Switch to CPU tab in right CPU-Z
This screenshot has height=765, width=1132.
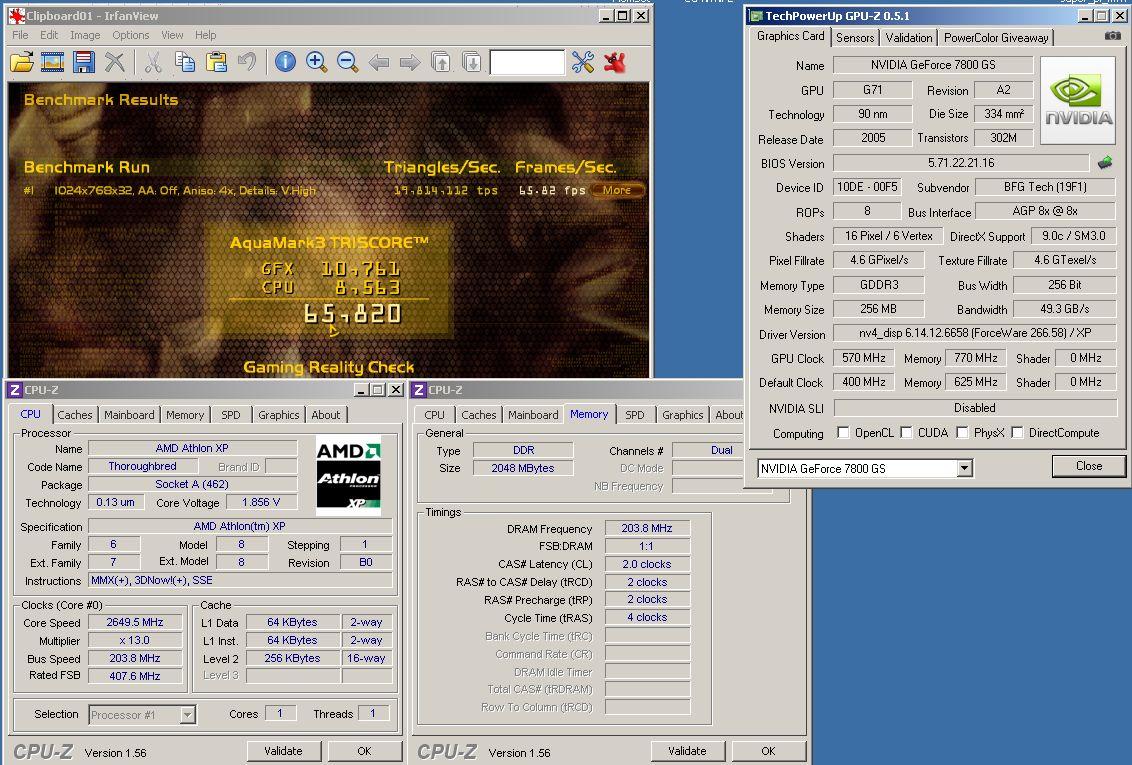pos(435,415)
